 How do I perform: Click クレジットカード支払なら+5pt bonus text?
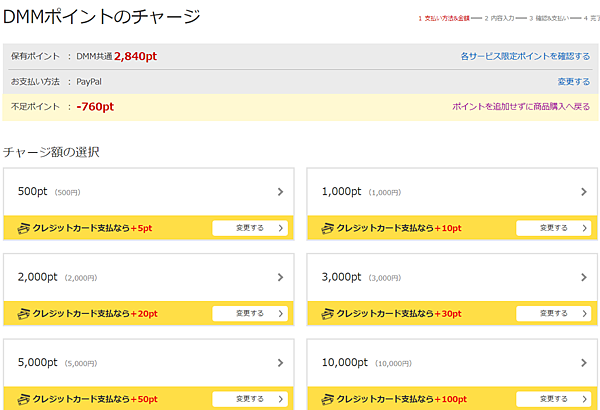pyautogui.click(x=92, y=228)
